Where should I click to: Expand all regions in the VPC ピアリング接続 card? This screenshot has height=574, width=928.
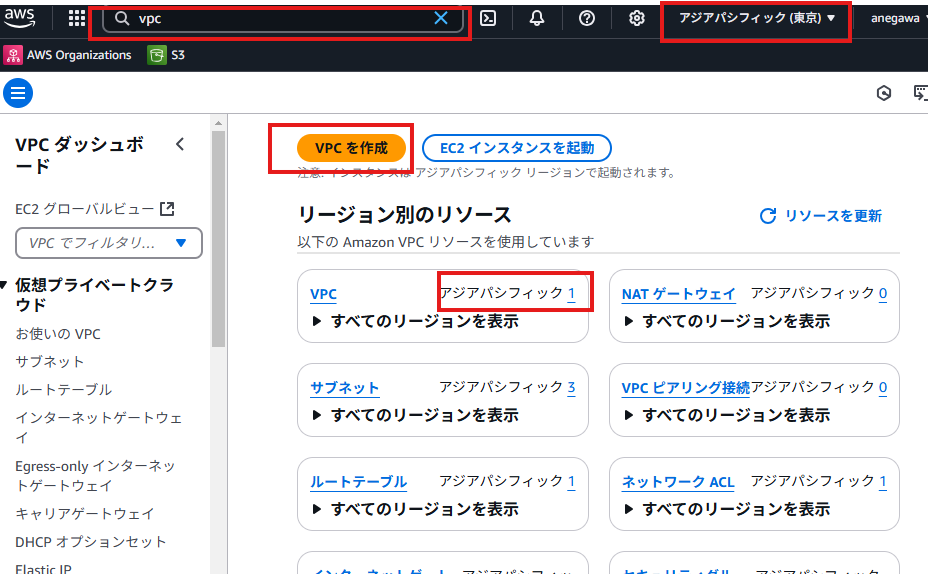pyautogui.click(x=727, y=415)
